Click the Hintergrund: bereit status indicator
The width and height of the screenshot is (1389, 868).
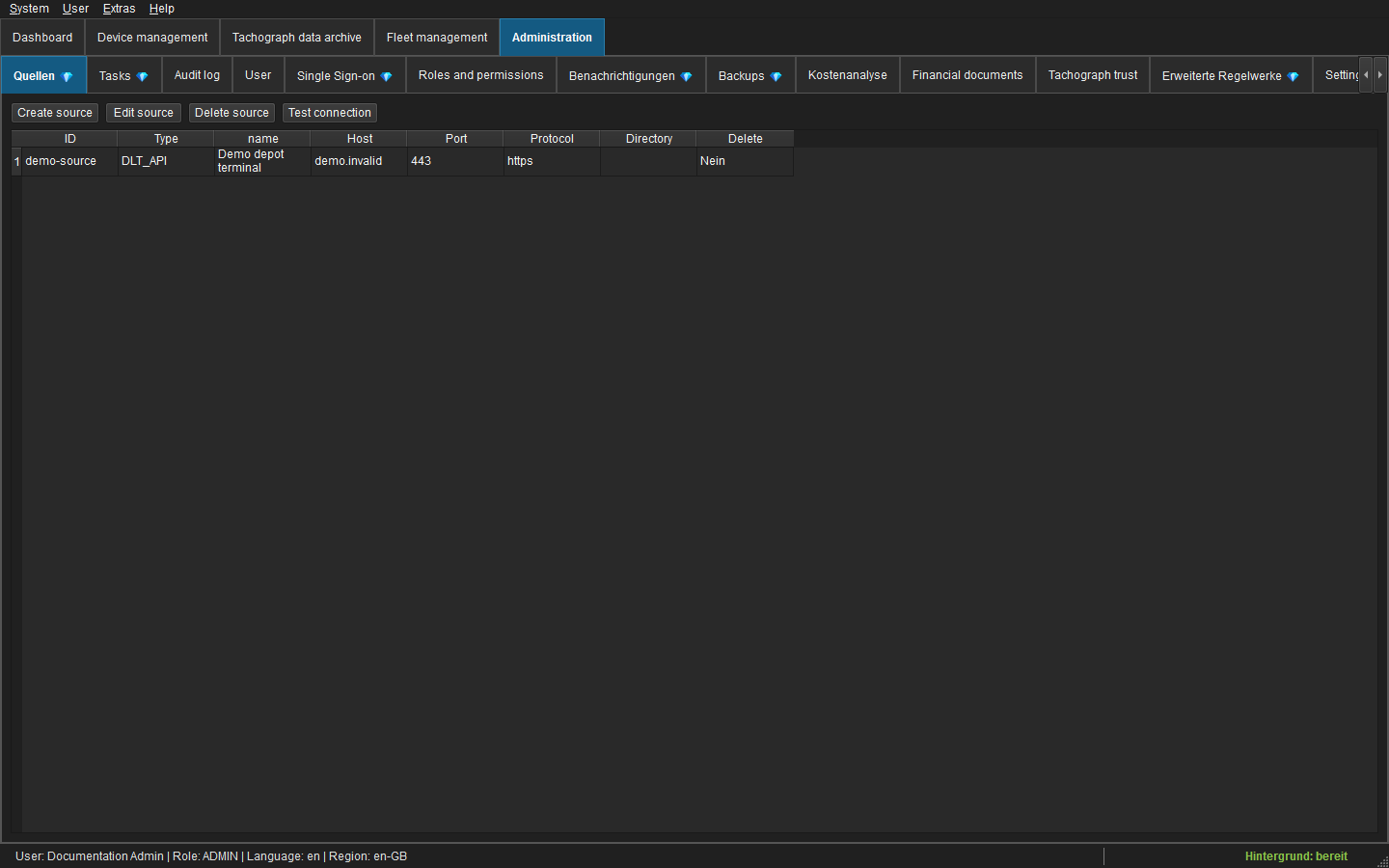1296,856
